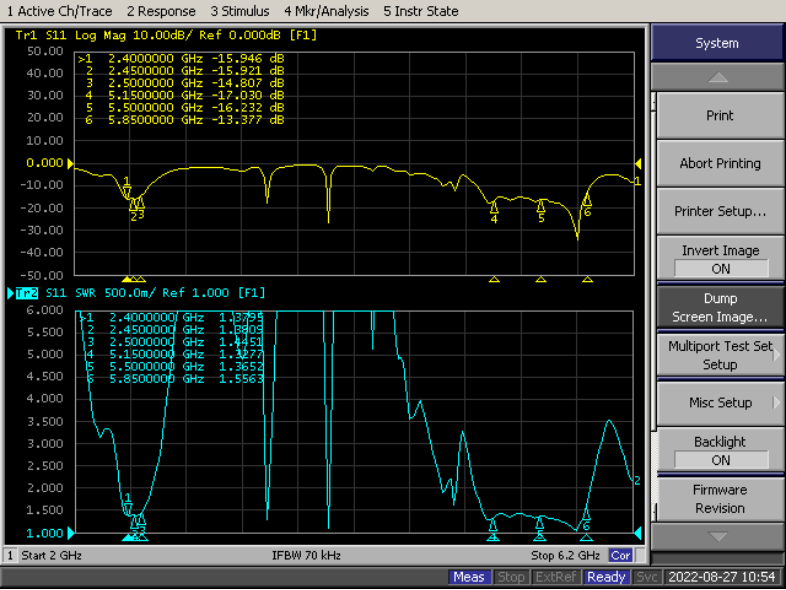Click Dump Screen Image button
The height and width of the screenshot is (590, 786).
pyautogui.click(x=720, y=307)
